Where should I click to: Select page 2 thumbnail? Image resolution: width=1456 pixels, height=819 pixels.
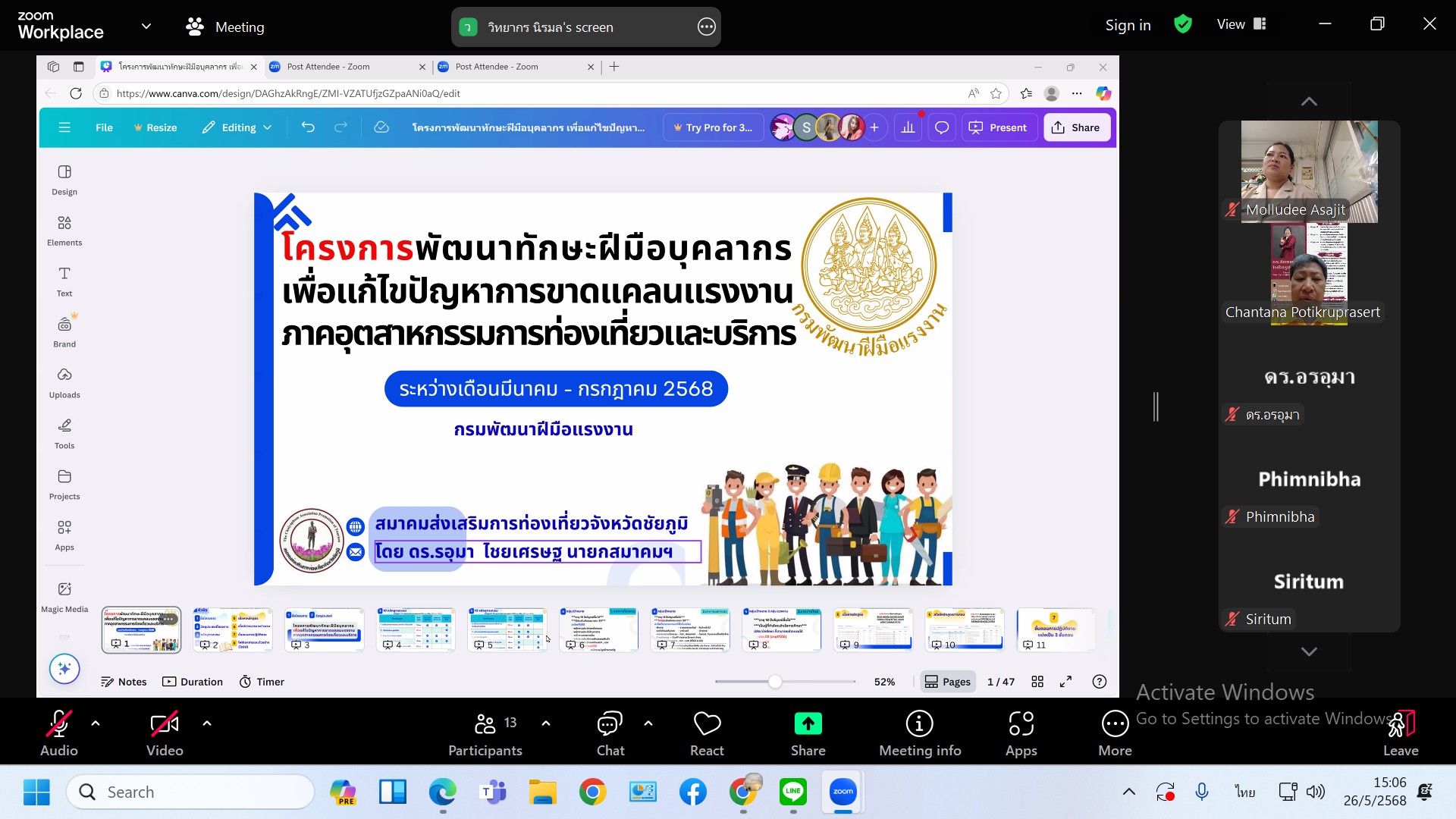click(233, 629)
